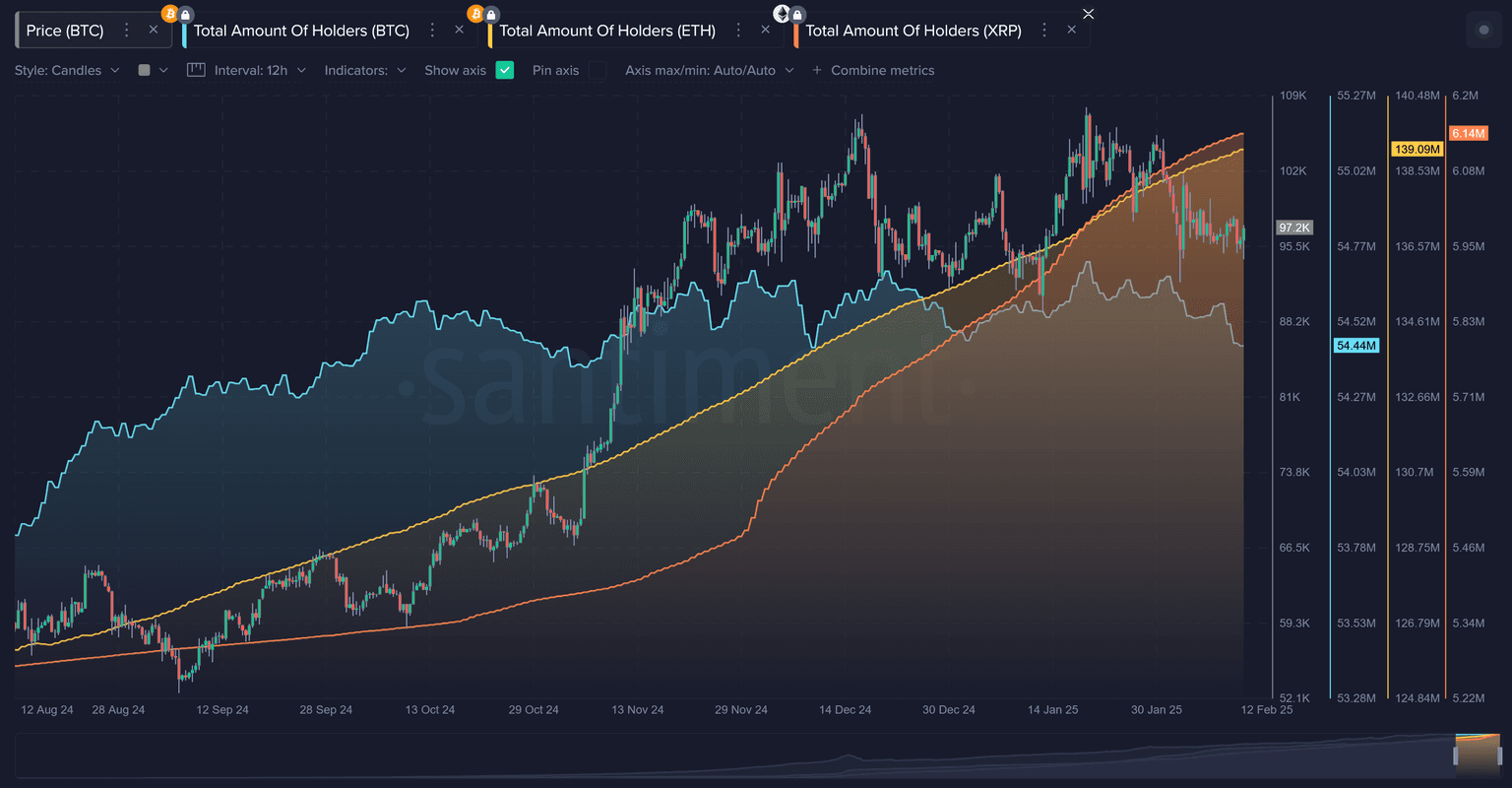Open Axis max/min Auto/Auto dropdown
The image size is (1512, 788).
(709, 70)
